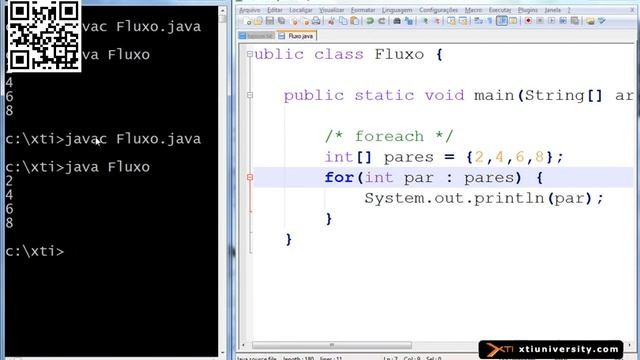This screenshot has height=360, width=640.
Task: Start macro recording with red dot icon
Action: (x=528, y=21)
